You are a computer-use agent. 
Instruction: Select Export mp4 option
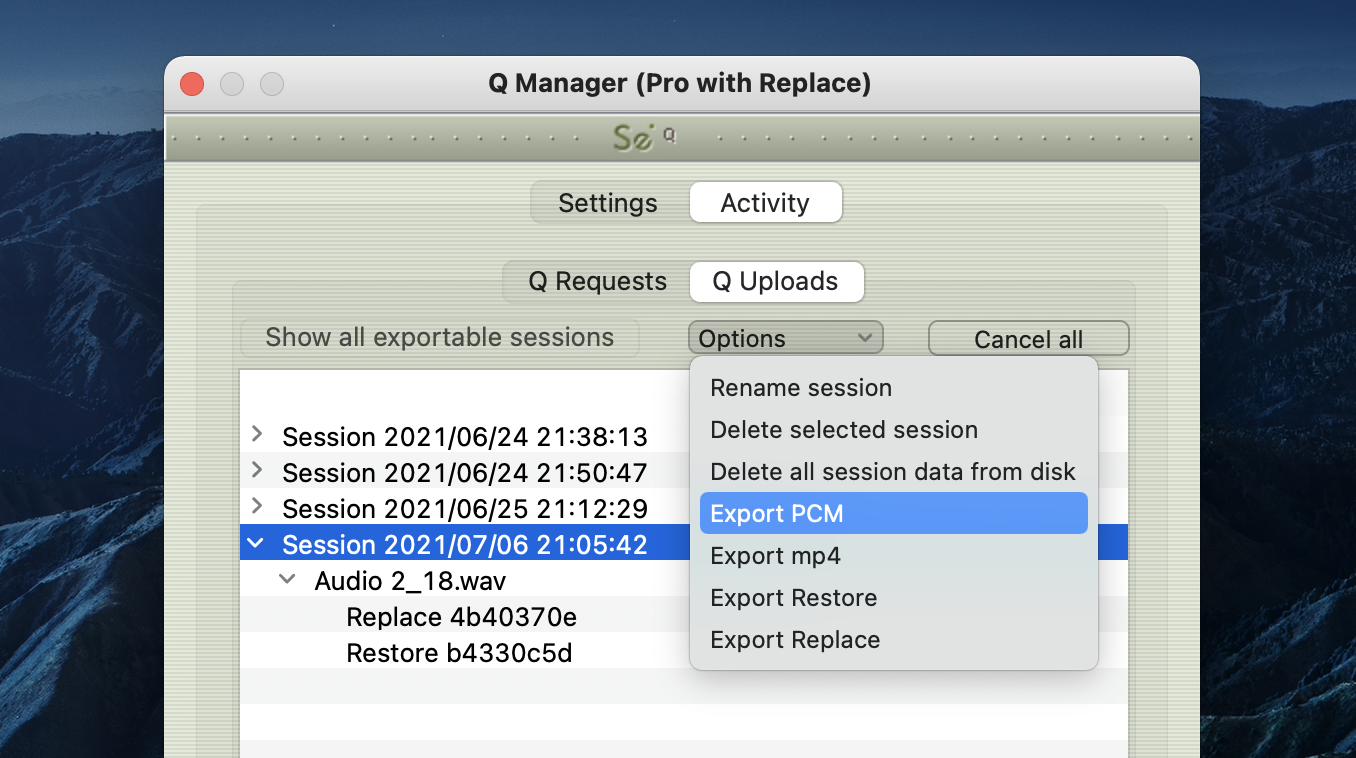[775, 556]
